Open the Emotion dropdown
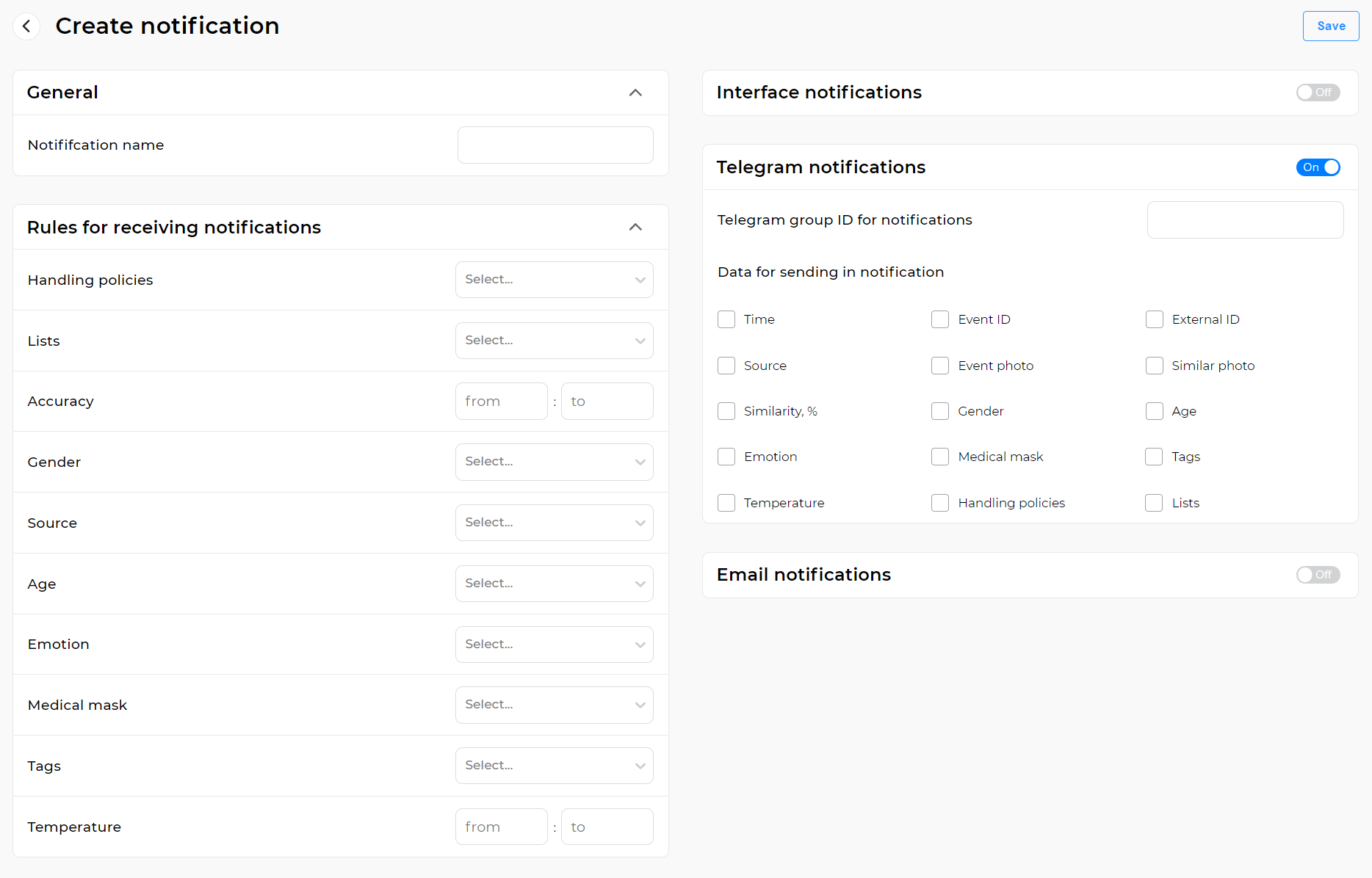1372x878 pixels. pyautogui.click(x=554, y=644)
